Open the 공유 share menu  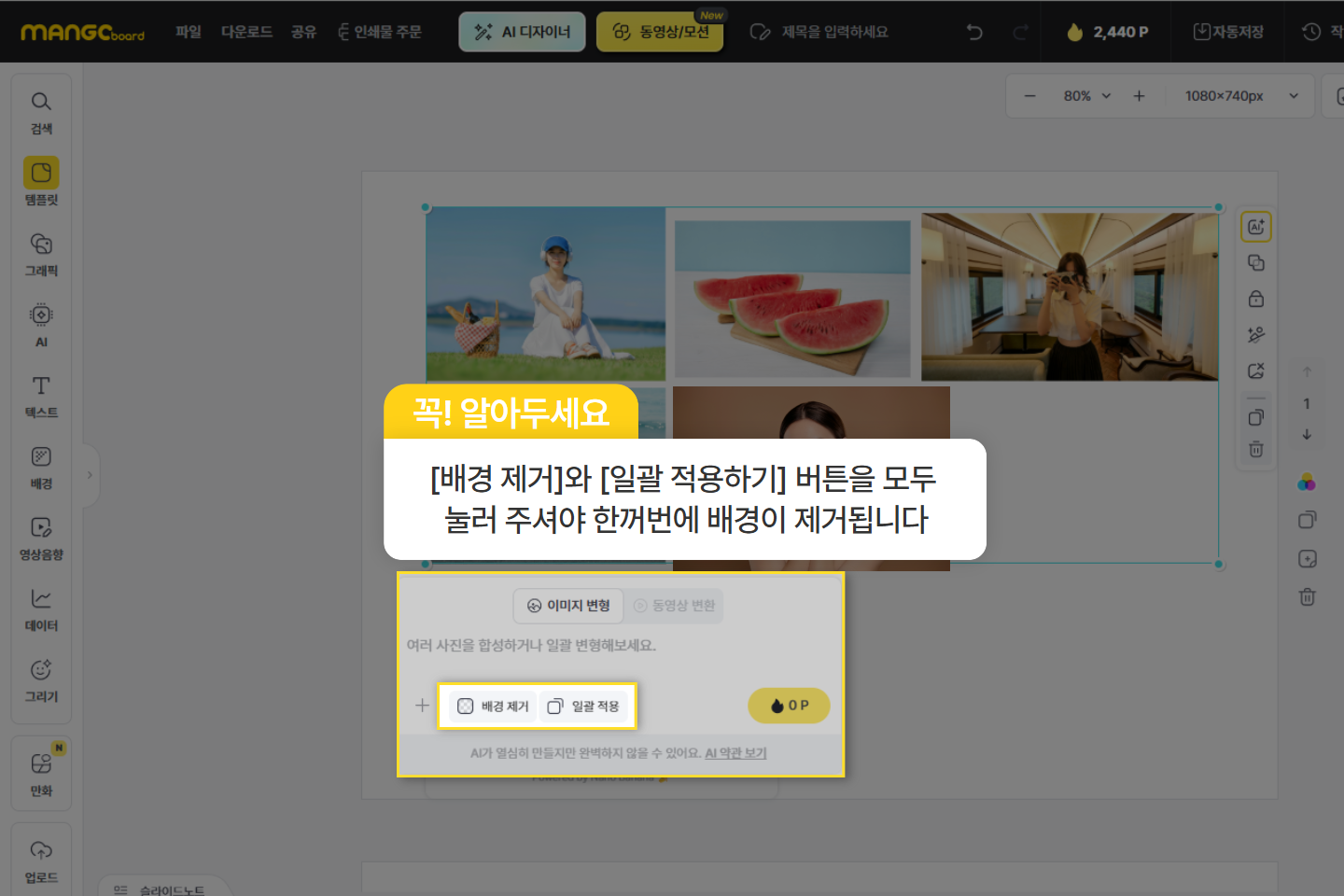pyautogui.click(x=303, y=32)
